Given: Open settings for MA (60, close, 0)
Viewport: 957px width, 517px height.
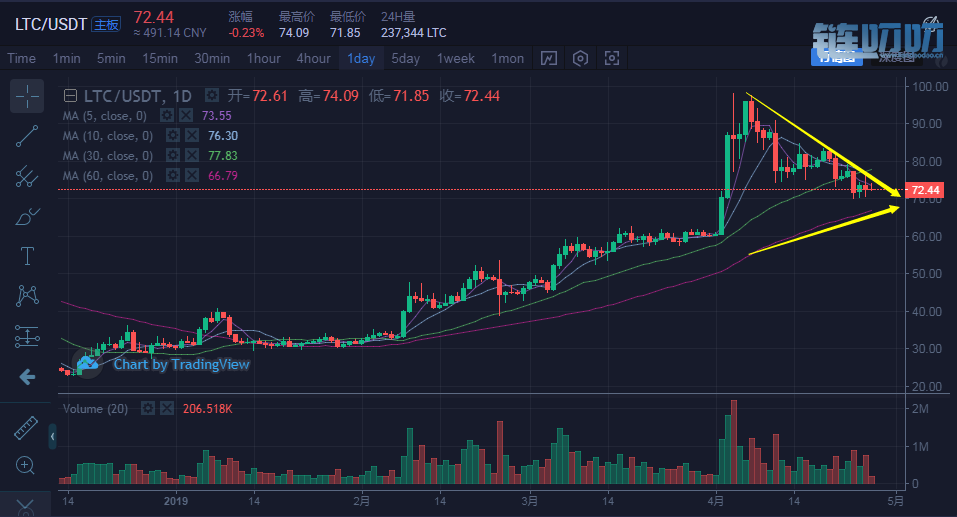Looking at the screenshot, I should tap(173, 176).
